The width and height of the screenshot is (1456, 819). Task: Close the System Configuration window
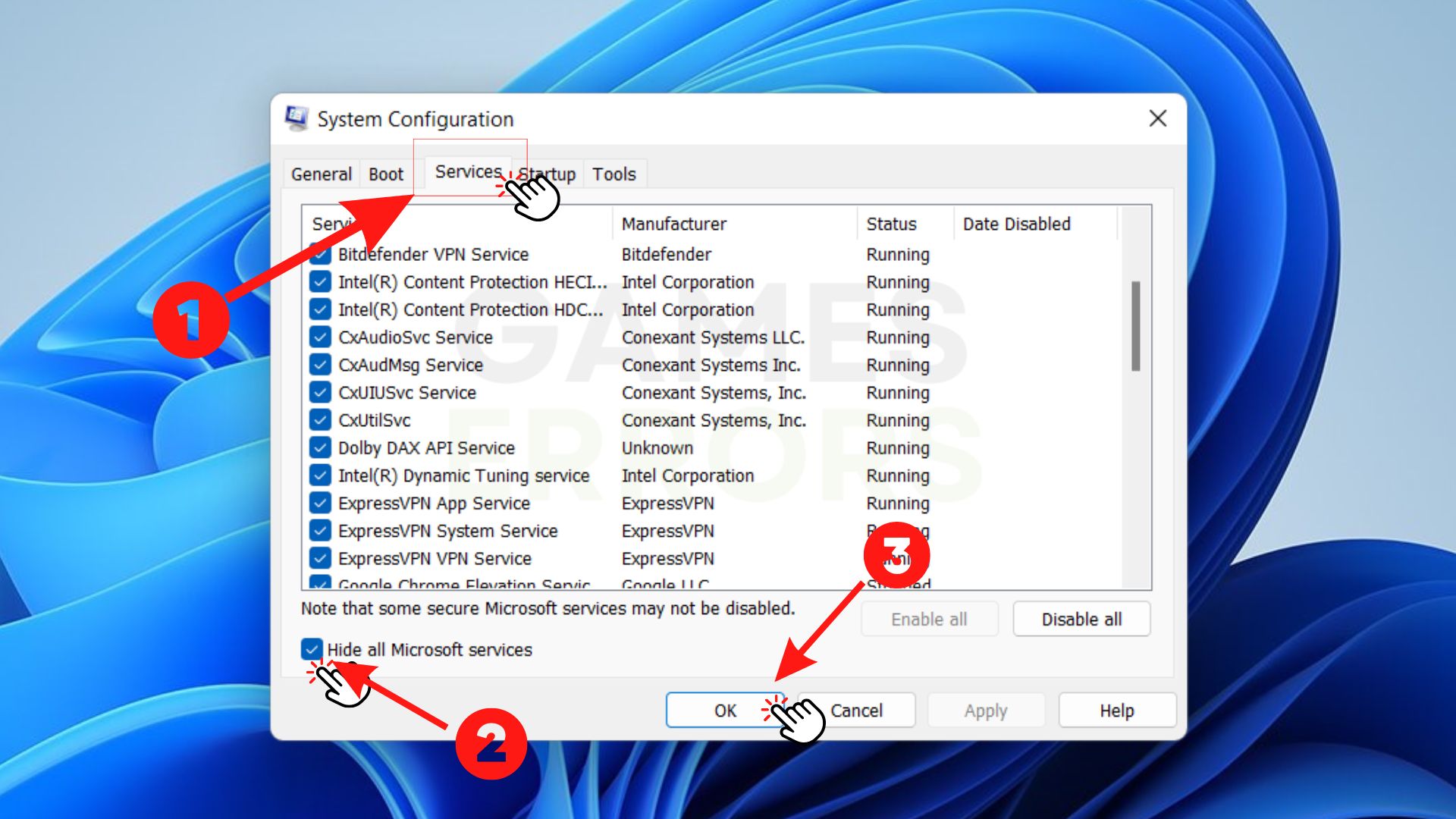tap(1157, 118)
